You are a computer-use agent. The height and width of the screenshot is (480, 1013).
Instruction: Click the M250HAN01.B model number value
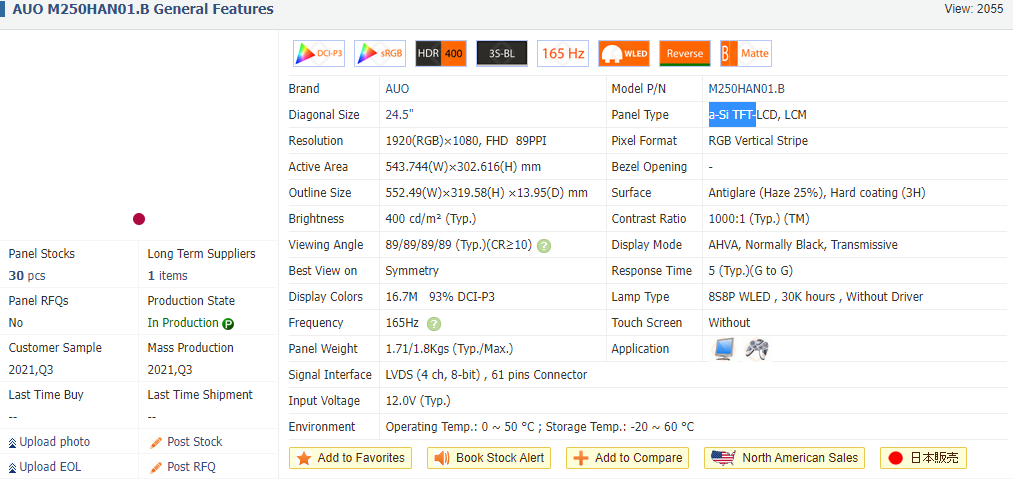(x=747, y=89)
